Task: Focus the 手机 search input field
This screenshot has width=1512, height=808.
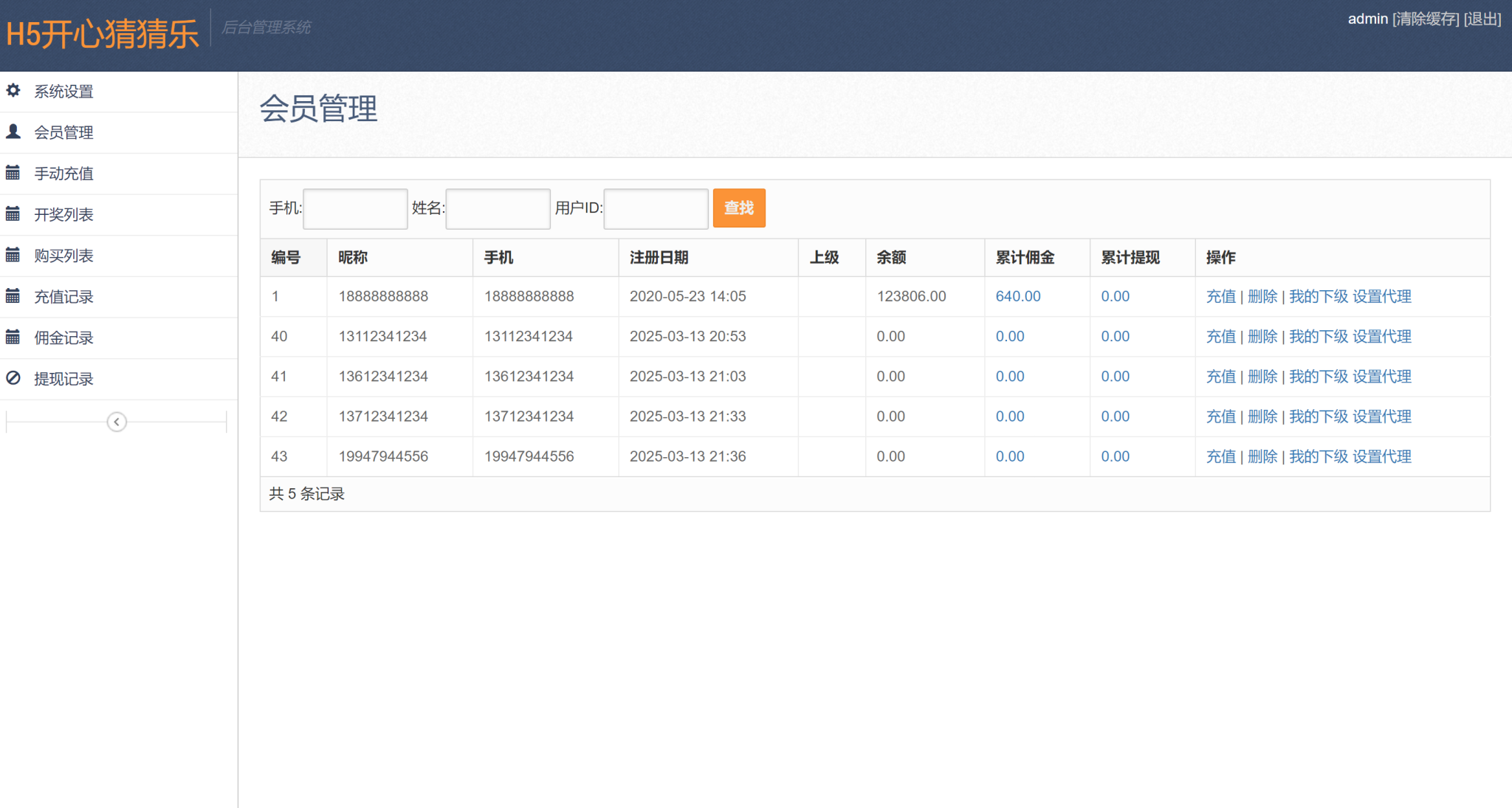Action: pos(355,208)
